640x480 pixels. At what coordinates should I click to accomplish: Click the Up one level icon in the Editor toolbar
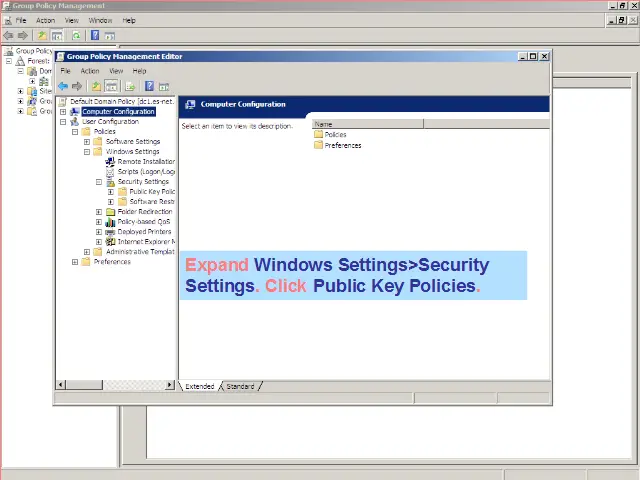pyautogui.click(x=96, y=86)
